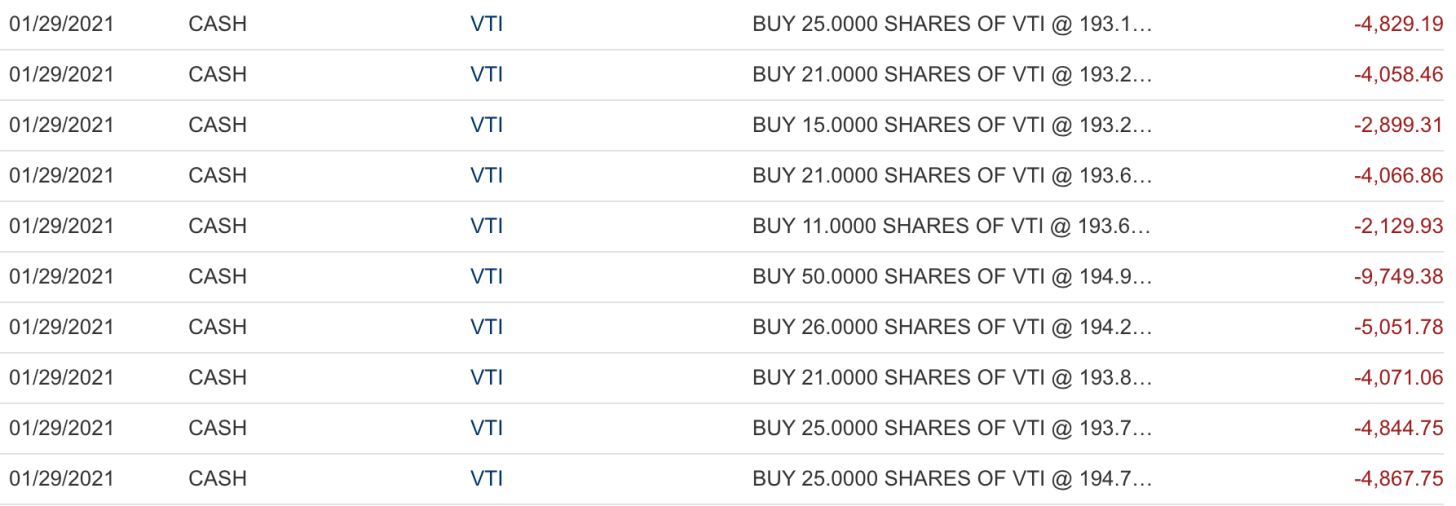This screenshot has height=506, width=1456.
Task: Open VTI link in the -4,867.75 row
Action: 486,478
